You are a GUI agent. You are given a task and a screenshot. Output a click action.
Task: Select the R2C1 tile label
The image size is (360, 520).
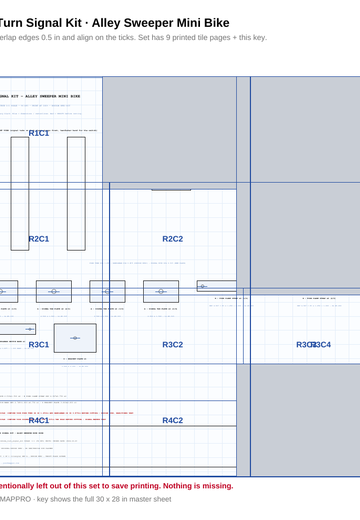39,239
